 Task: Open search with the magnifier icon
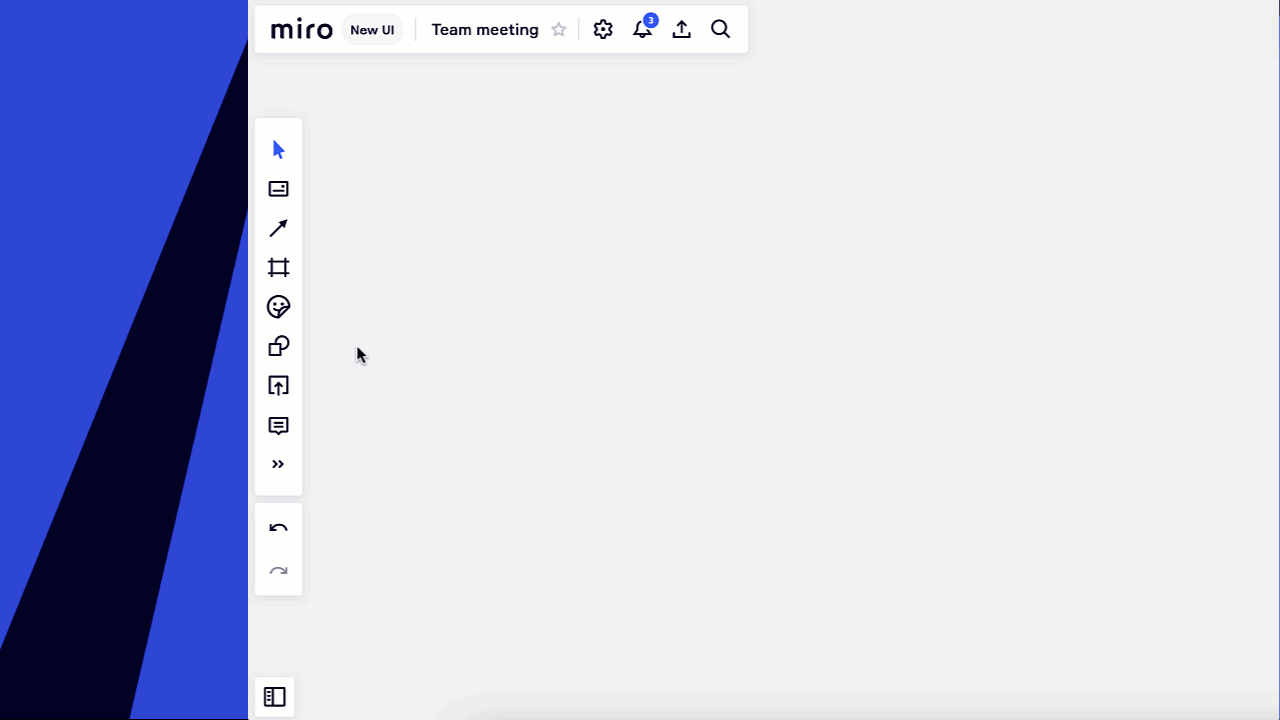[x=720, y=29]
